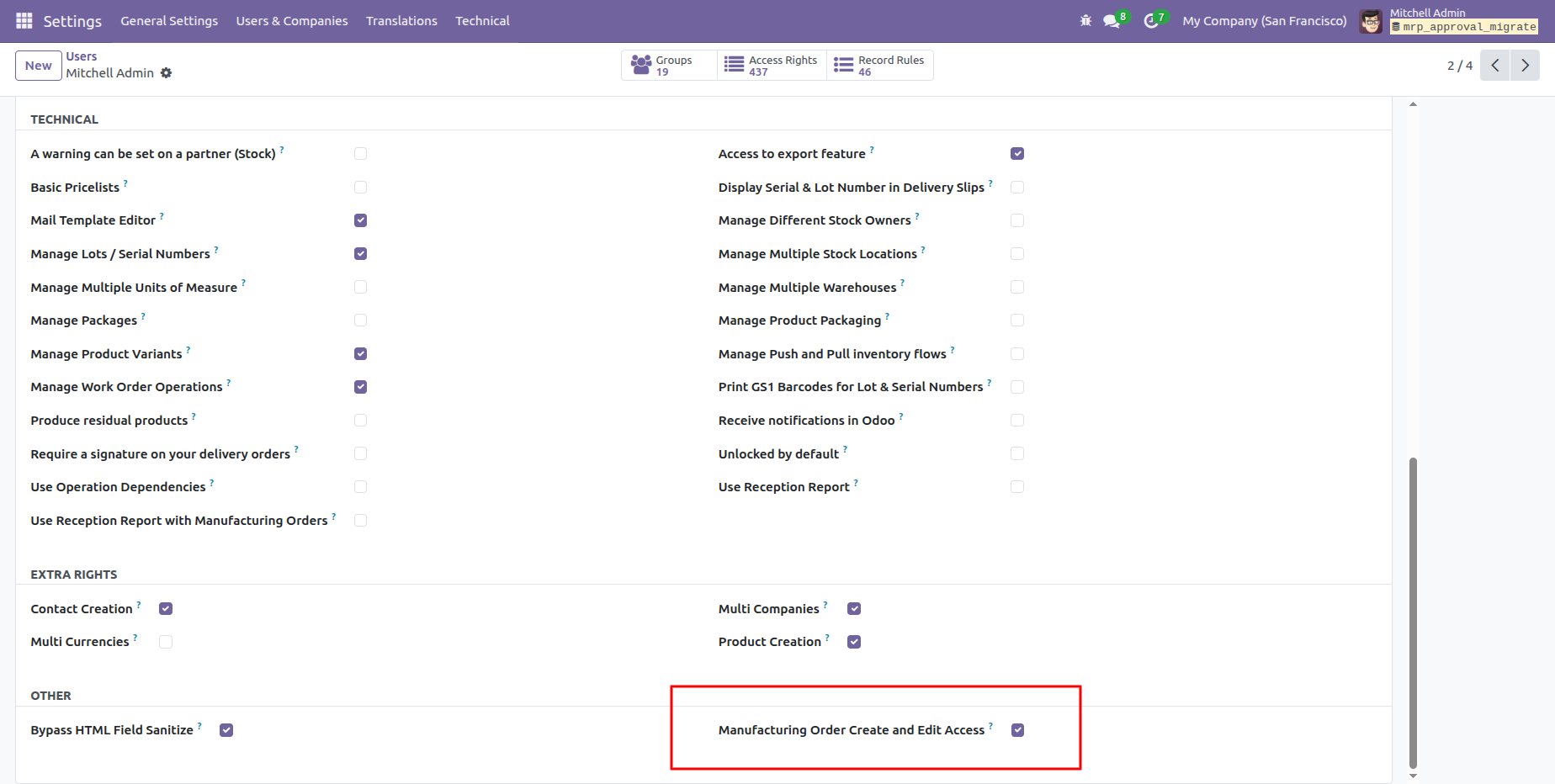Image resolution: width=1555 pixels, height=784 pixels.
Task: Uncheck Mail Template Editor checkbox
Action: tap(360, 220)
